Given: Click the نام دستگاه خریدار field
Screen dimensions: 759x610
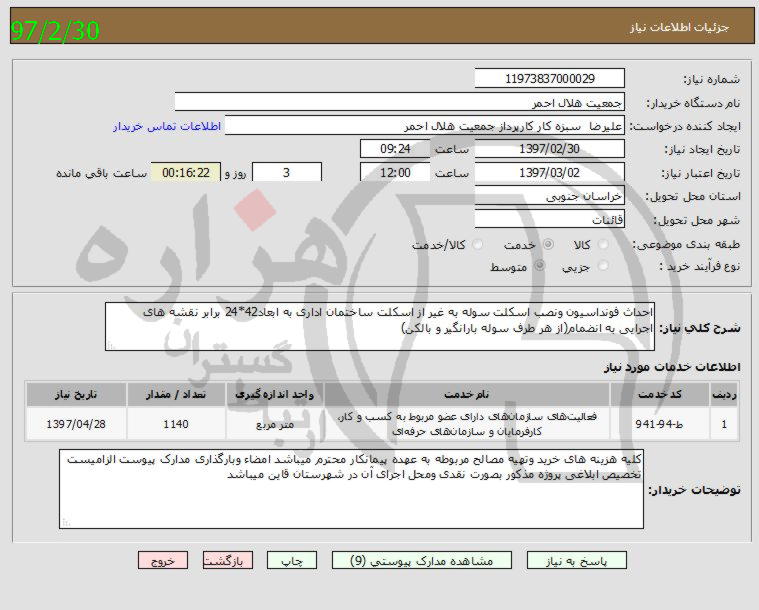Looking at the screenshot, I should coord(399,103).
